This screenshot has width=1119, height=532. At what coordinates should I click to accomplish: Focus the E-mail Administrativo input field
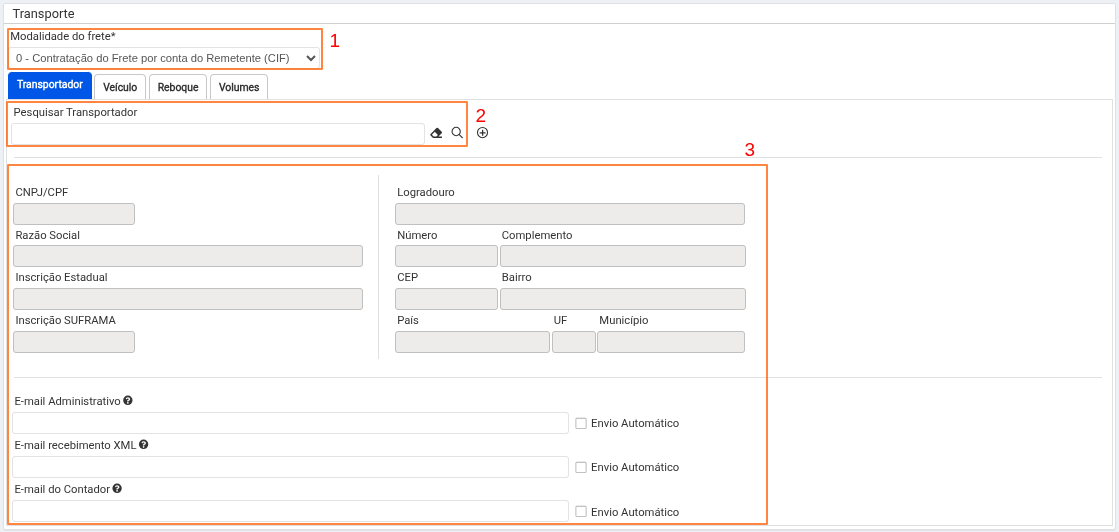tap(290, 423)
